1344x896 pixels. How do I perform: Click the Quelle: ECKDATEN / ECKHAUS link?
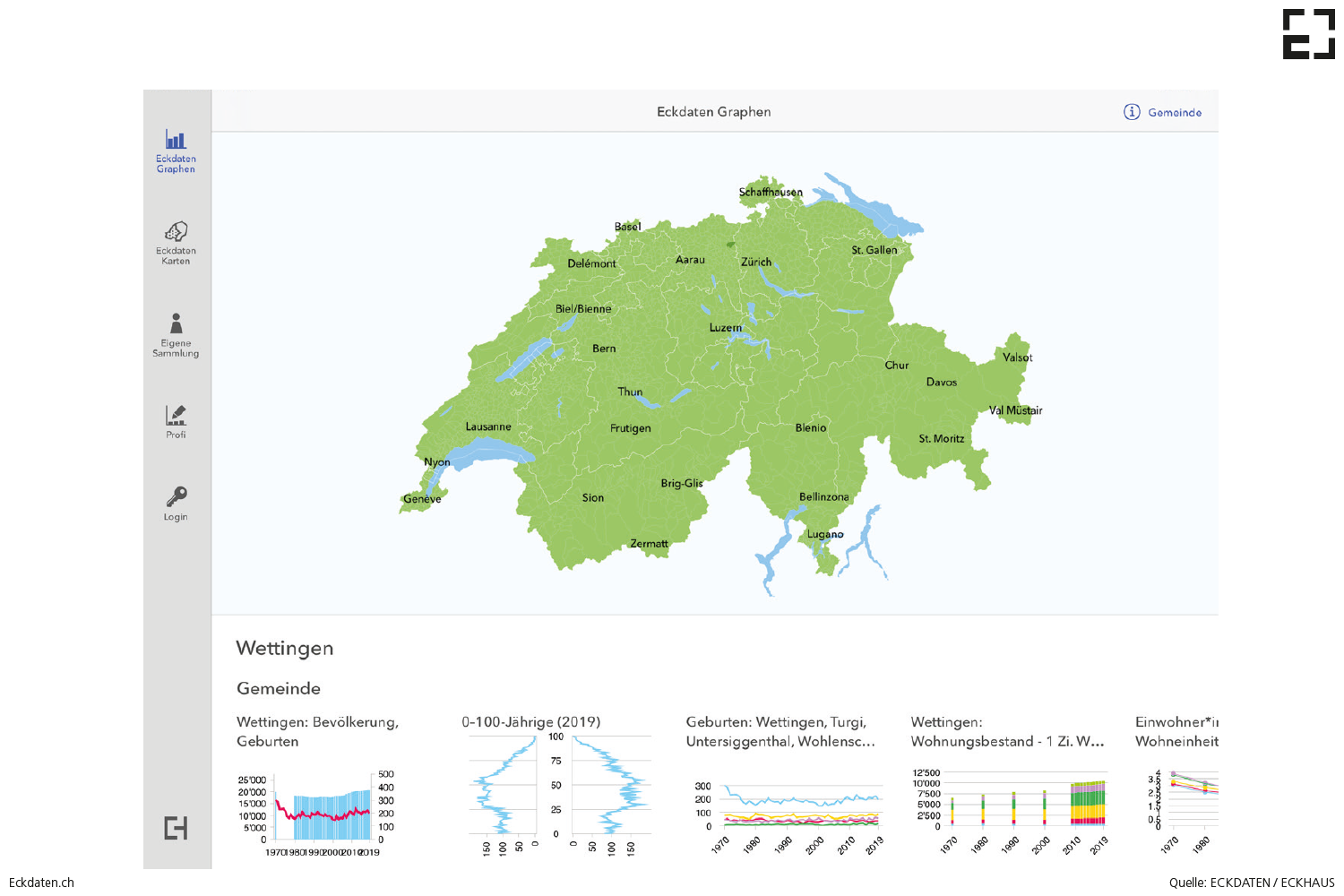1251,883
